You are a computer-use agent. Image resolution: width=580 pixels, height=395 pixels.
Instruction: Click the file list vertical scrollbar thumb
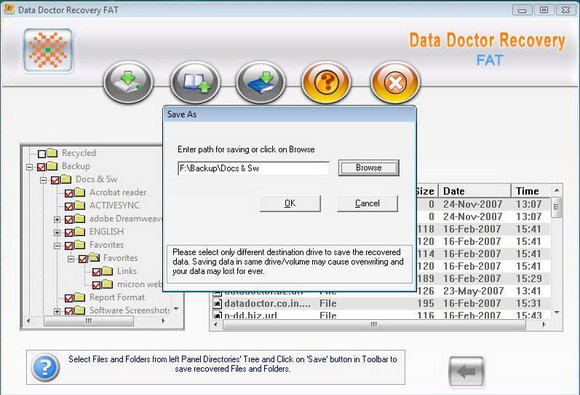coord(556,207)
